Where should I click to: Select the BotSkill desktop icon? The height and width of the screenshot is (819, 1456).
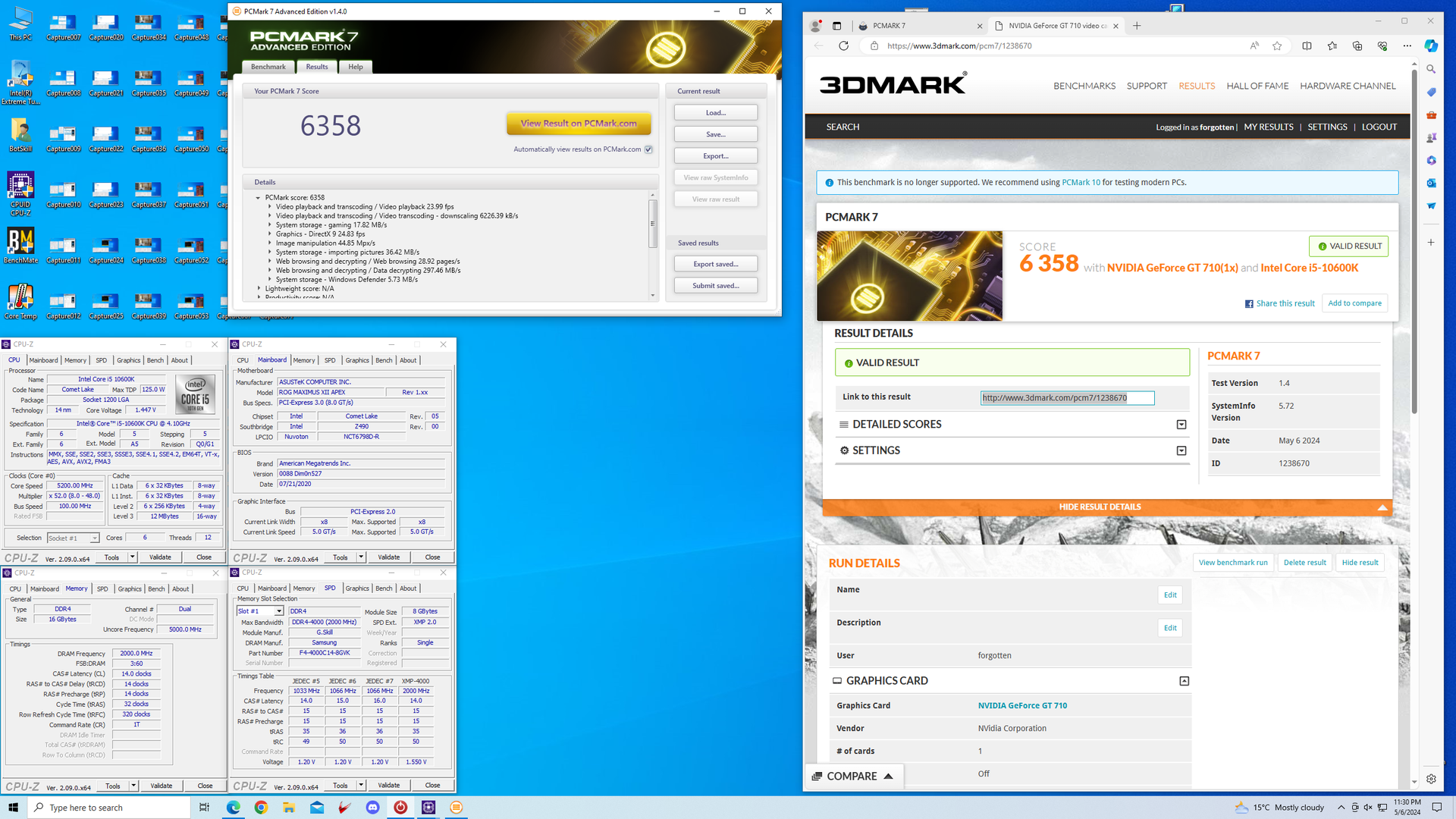tap(20, 135)
